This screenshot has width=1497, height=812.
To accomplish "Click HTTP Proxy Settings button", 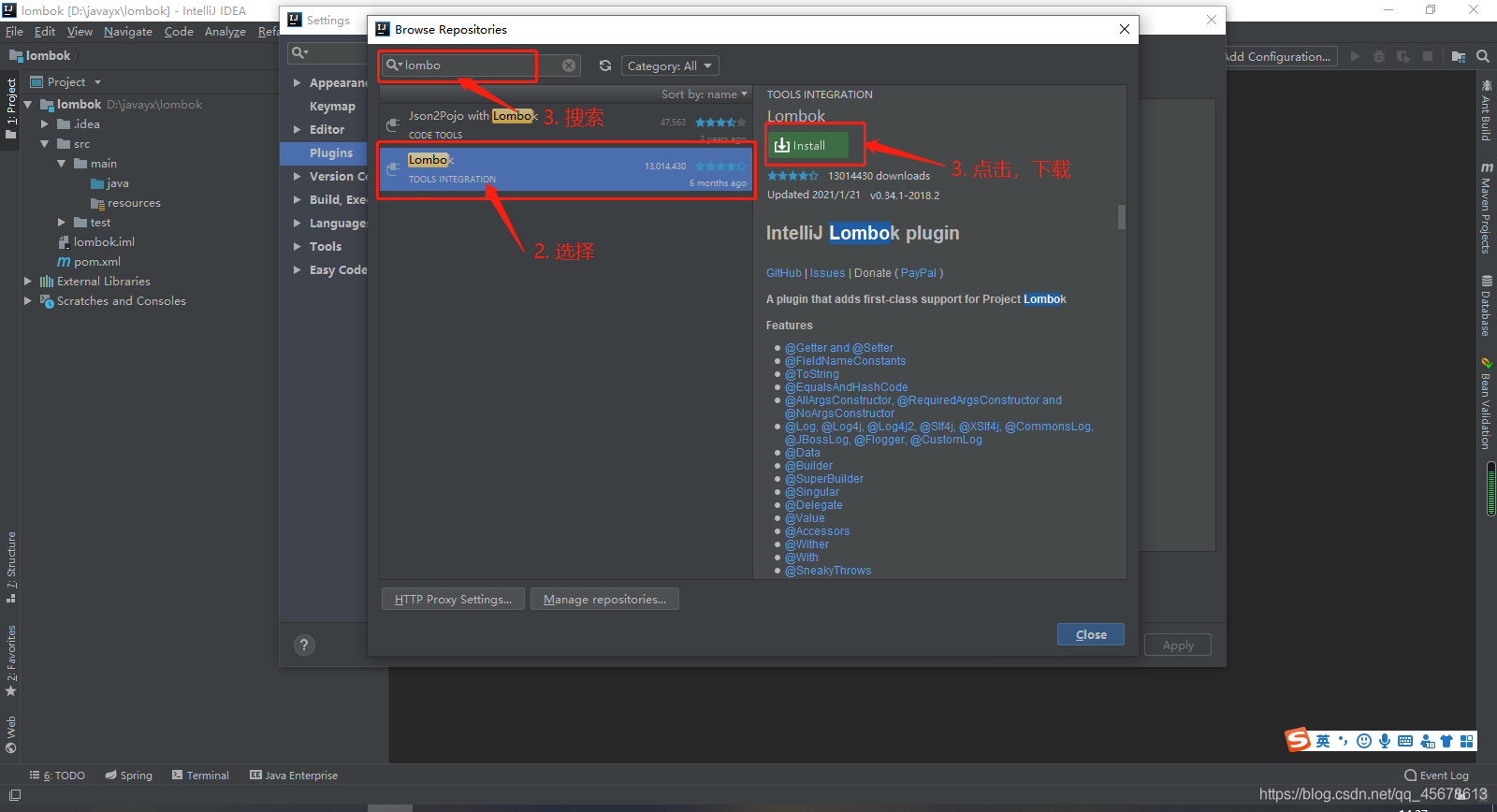I will tap(453, 600).
